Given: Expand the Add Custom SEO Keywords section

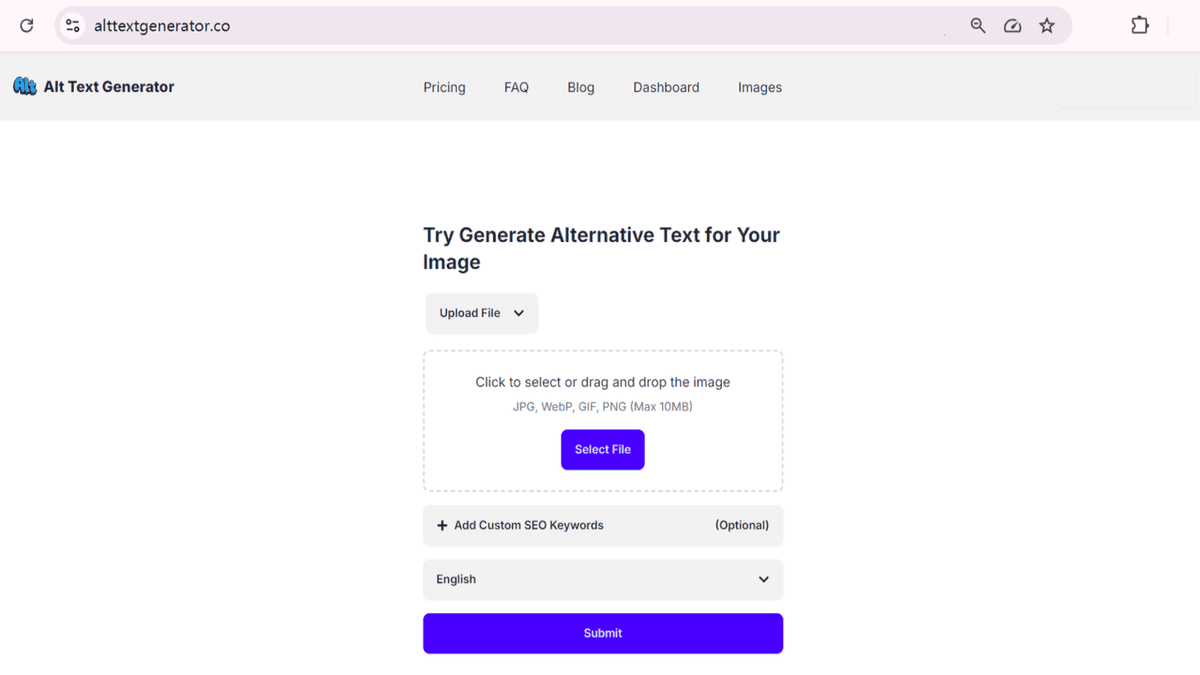Looking at the screenshot, I should (x=528, y=525).
